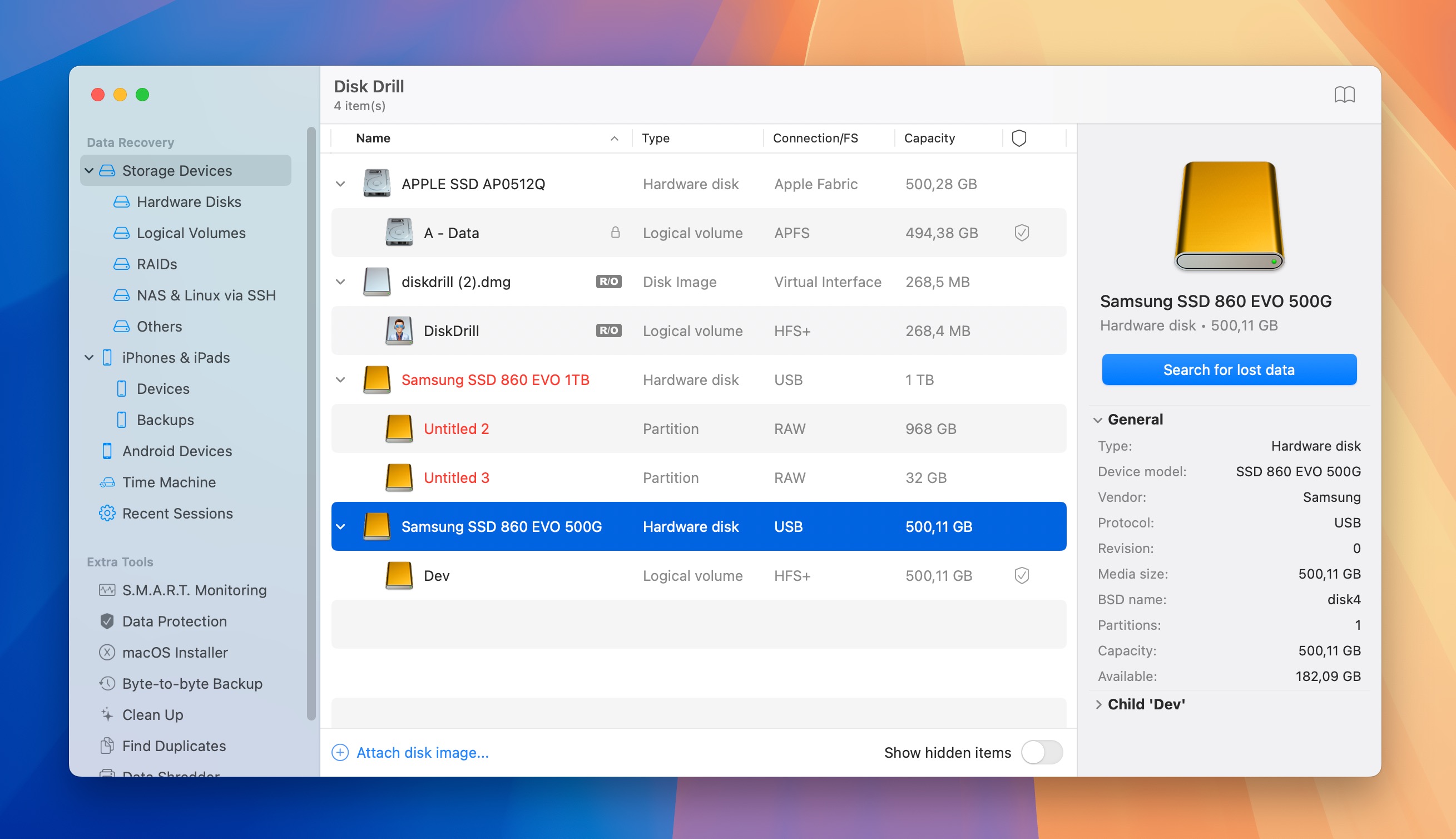Select RAIDs in sidebar
The image size is (1456, 839).
pyautogui.click(x=145, y=264)
